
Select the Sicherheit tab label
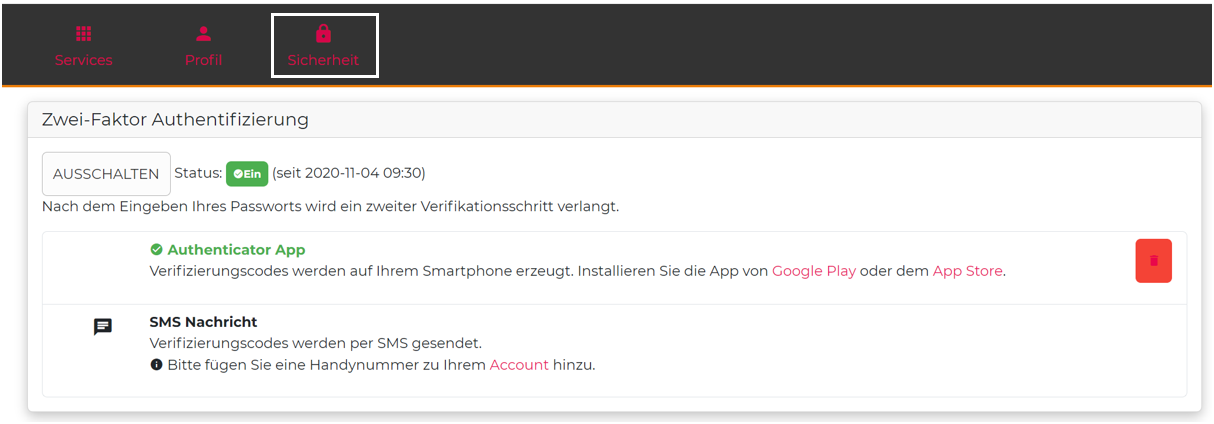click(x=323, y=60)
